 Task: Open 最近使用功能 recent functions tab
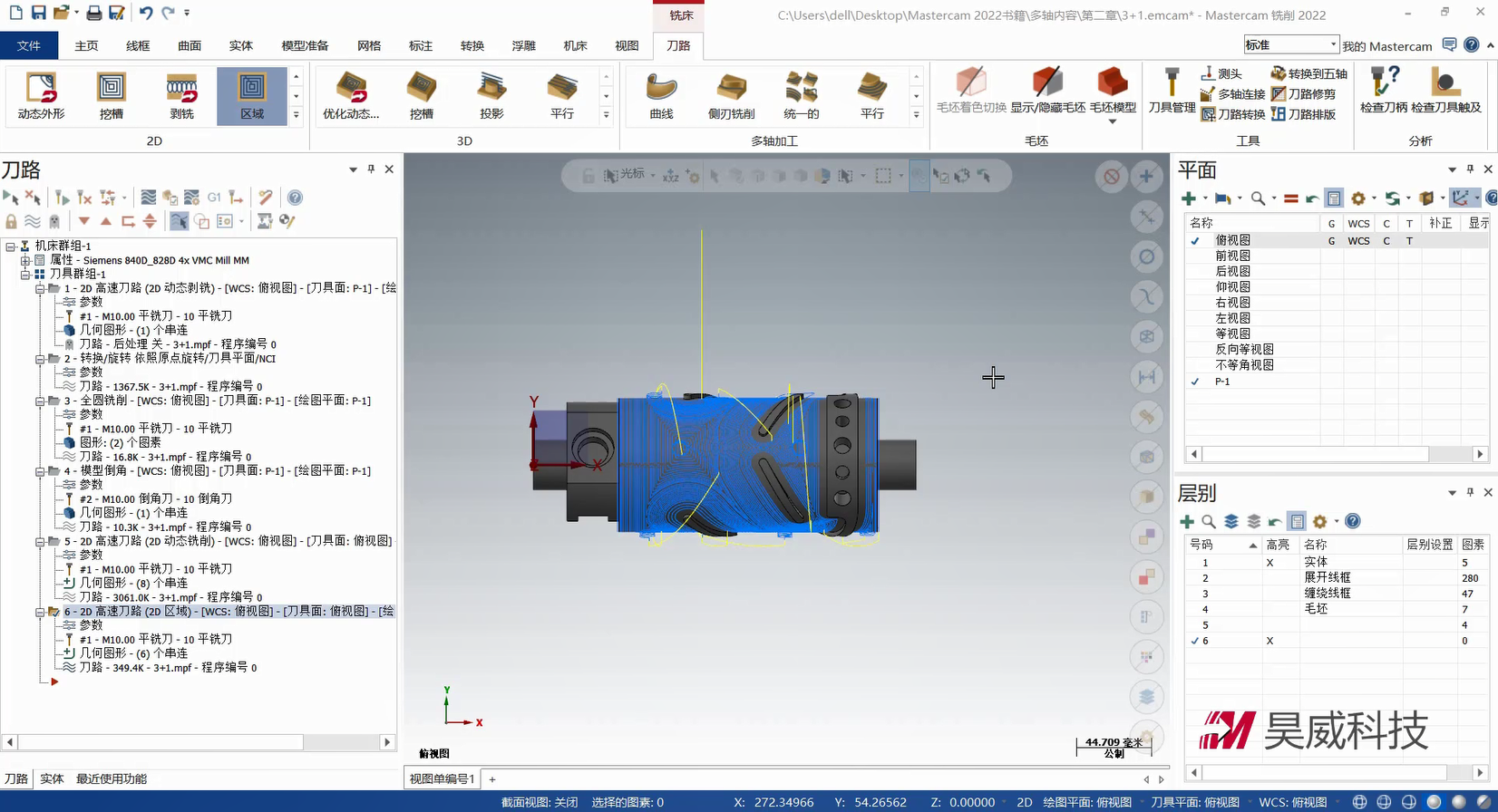[112, 778]
